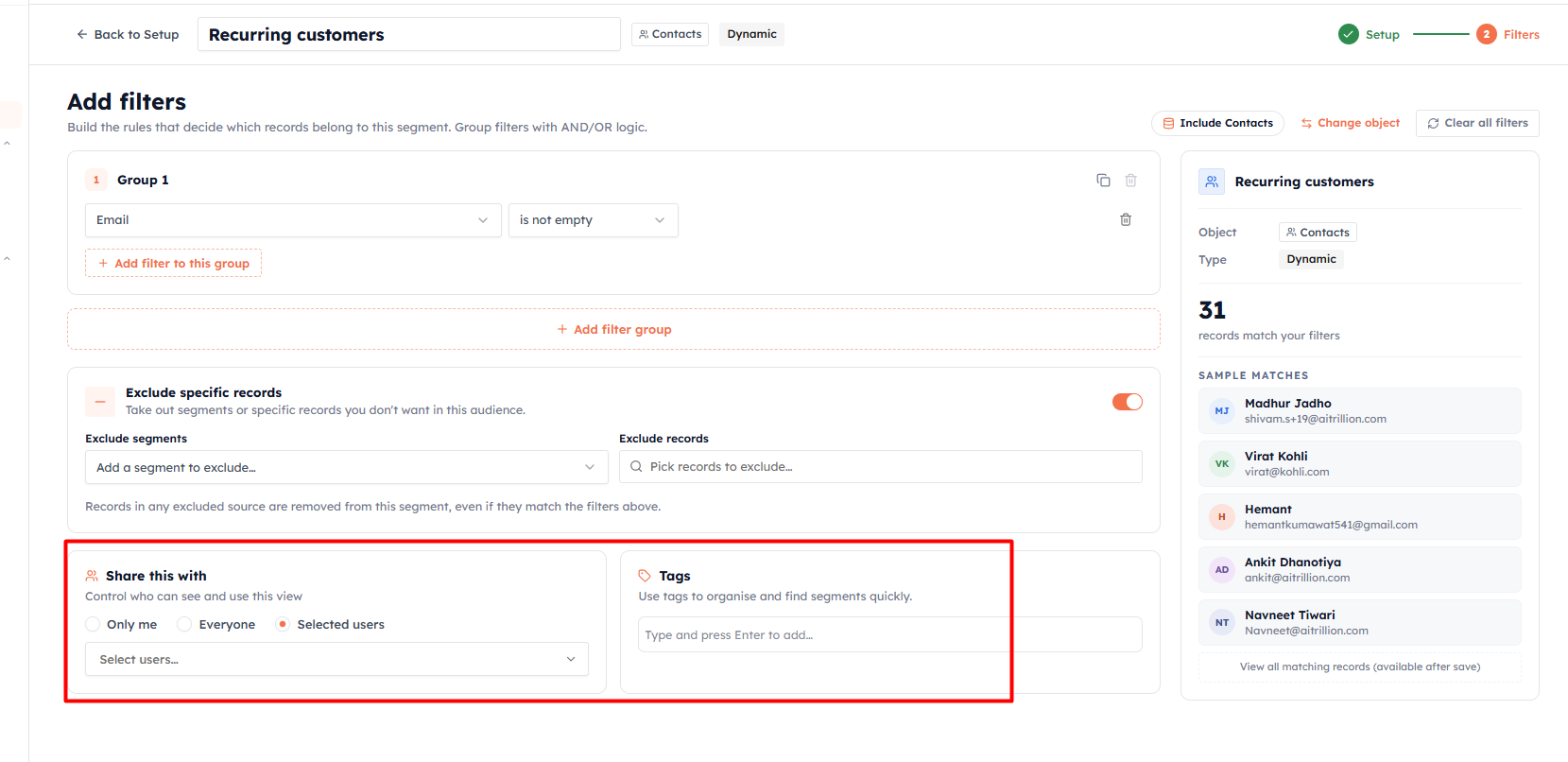1568x762 pixels.
Task: Click the Recurring customers segment name field
Action: (x=408, y=34)
